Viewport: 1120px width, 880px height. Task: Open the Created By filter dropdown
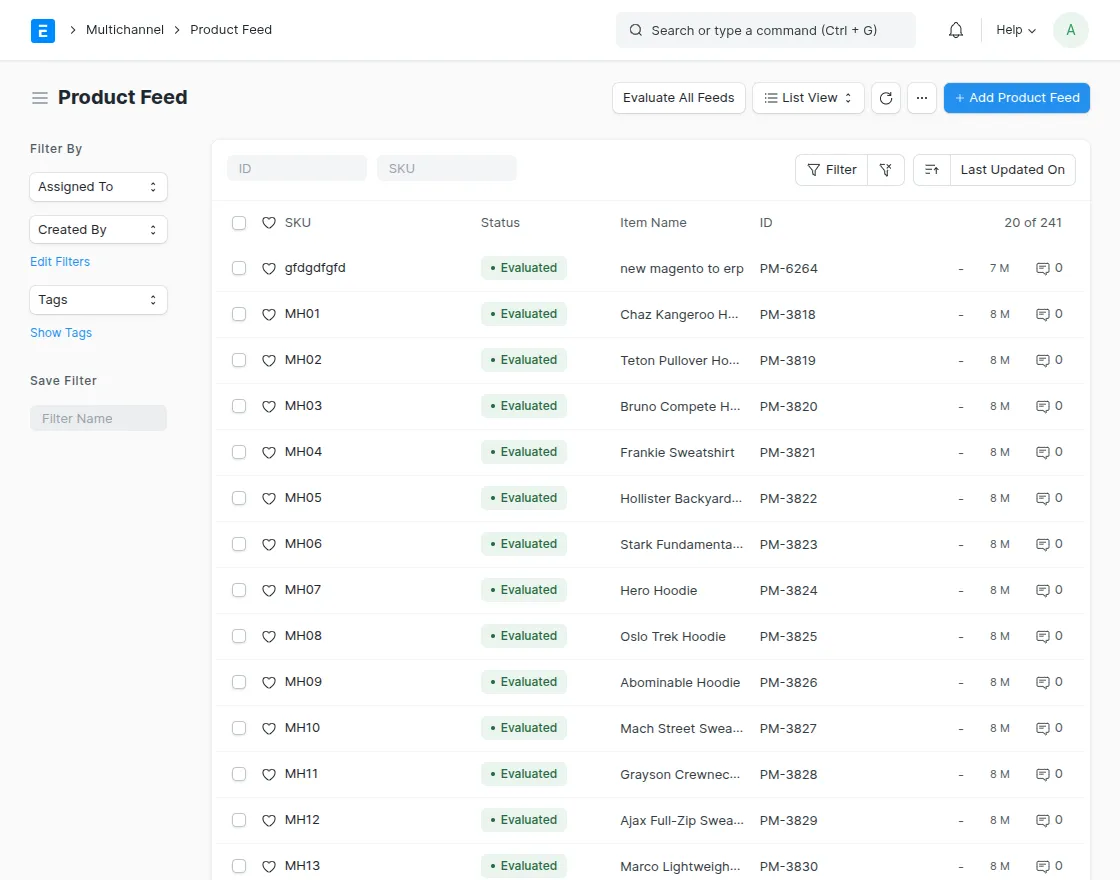point(98,229)
